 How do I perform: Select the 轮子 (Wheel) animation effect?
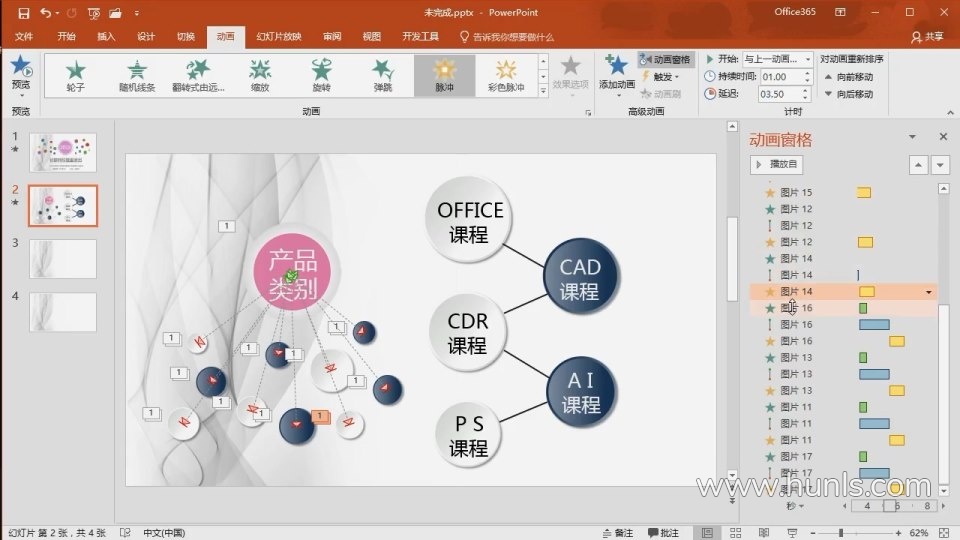point(75,75)
